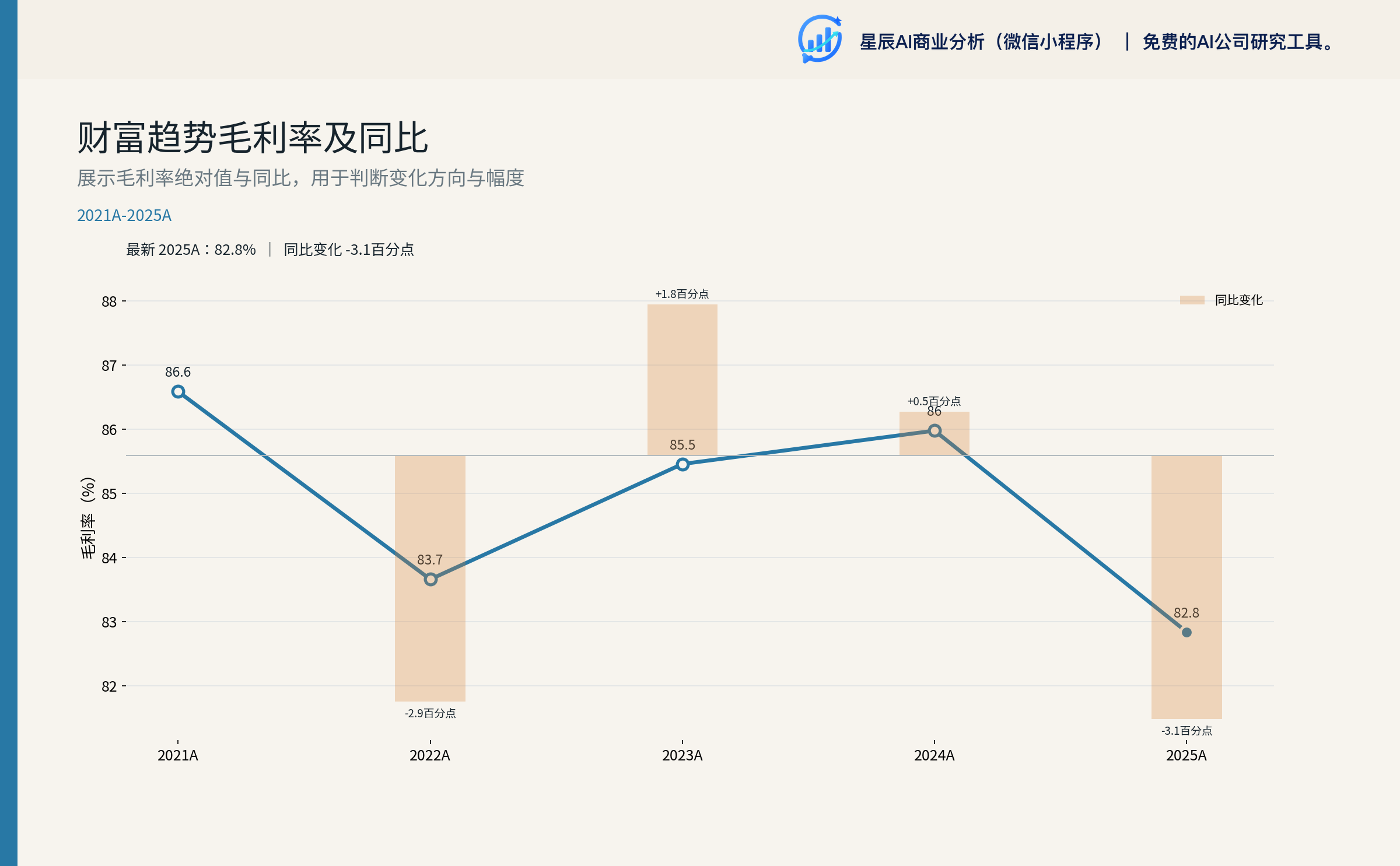1400x866 pixels.
Task: Click the 2022A line data point marker
Action: pos(430,579)
